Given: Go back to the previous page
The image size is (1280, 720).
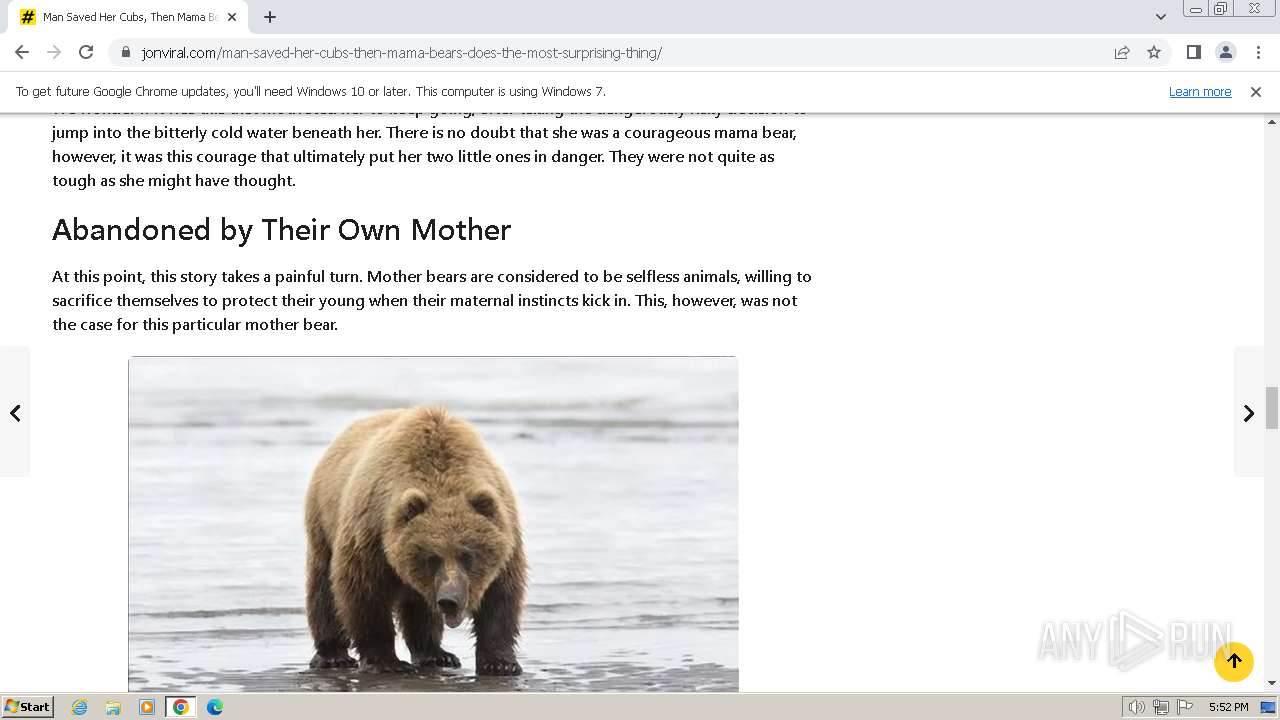Looking at the screenshot, I should 22,52.
